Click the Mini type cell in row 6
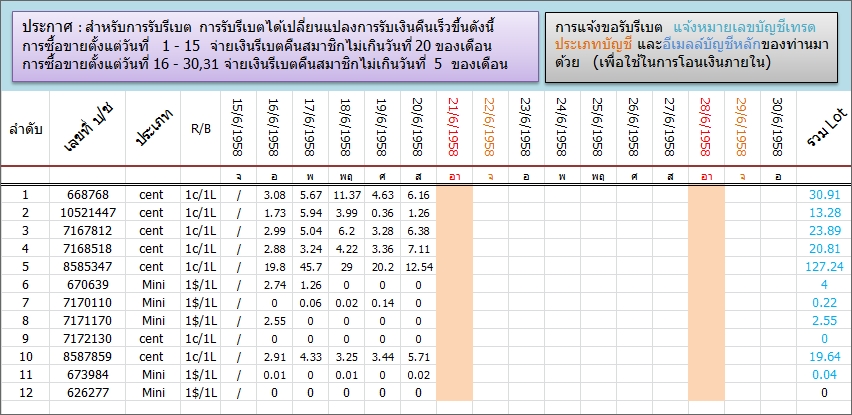Screen dimensions: 852x415 click(153, 285)
